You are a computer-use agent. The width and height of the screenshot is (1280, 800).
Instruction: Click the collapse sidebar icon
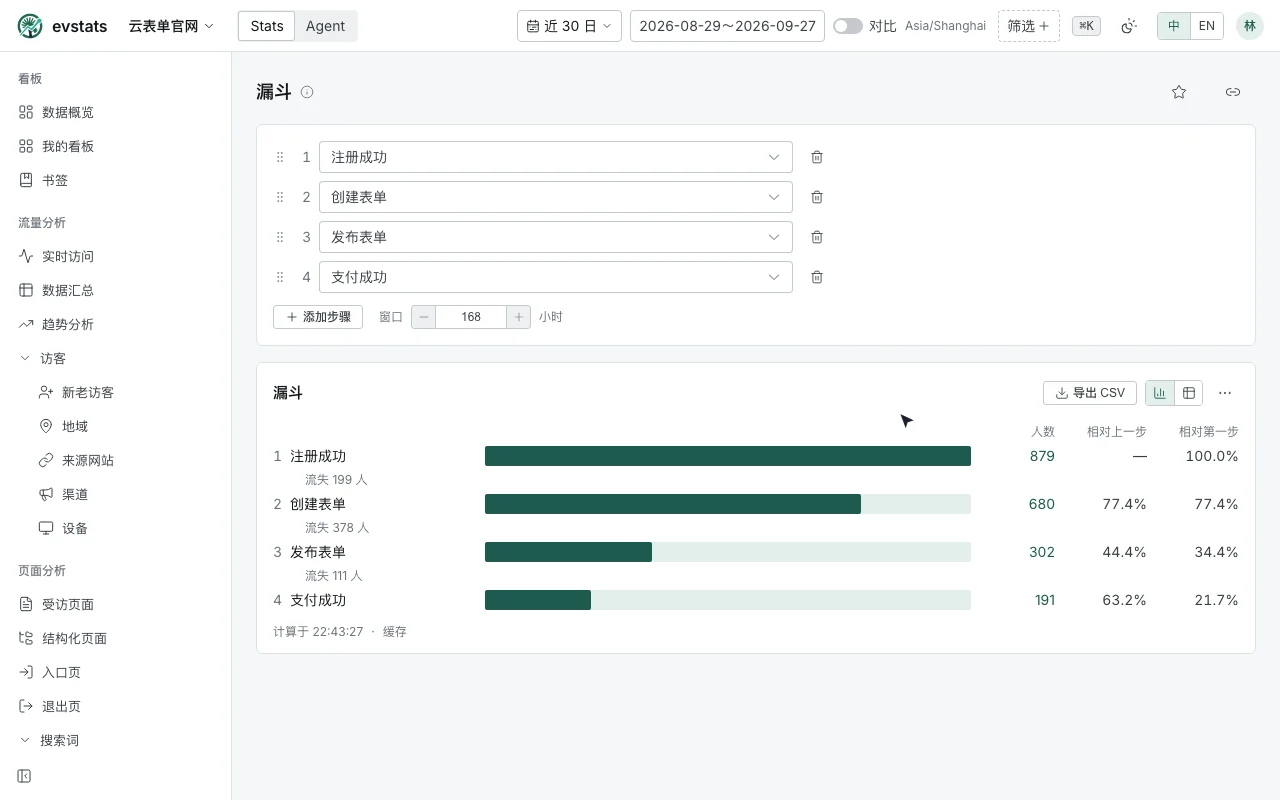tap(24, 776)
